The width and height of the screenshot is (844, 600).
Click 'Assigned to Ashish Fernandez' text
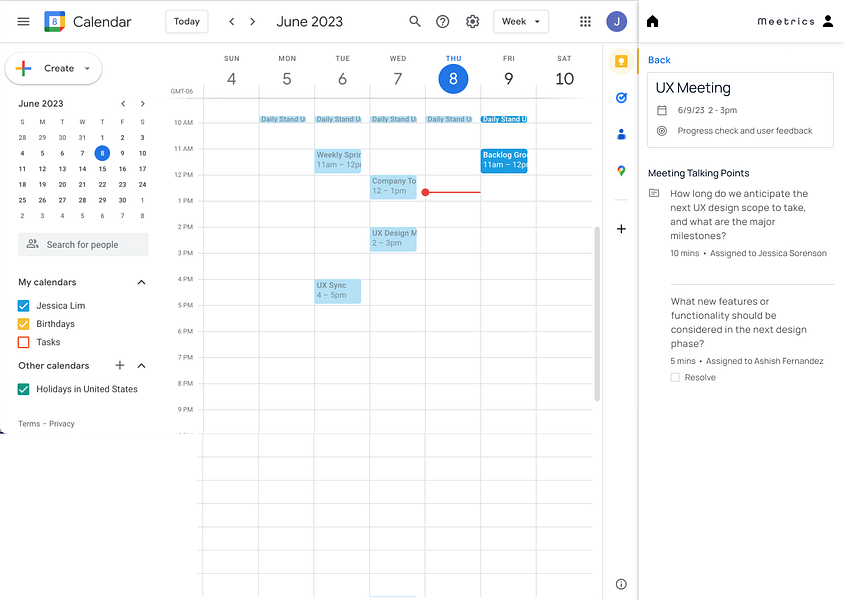764,361
